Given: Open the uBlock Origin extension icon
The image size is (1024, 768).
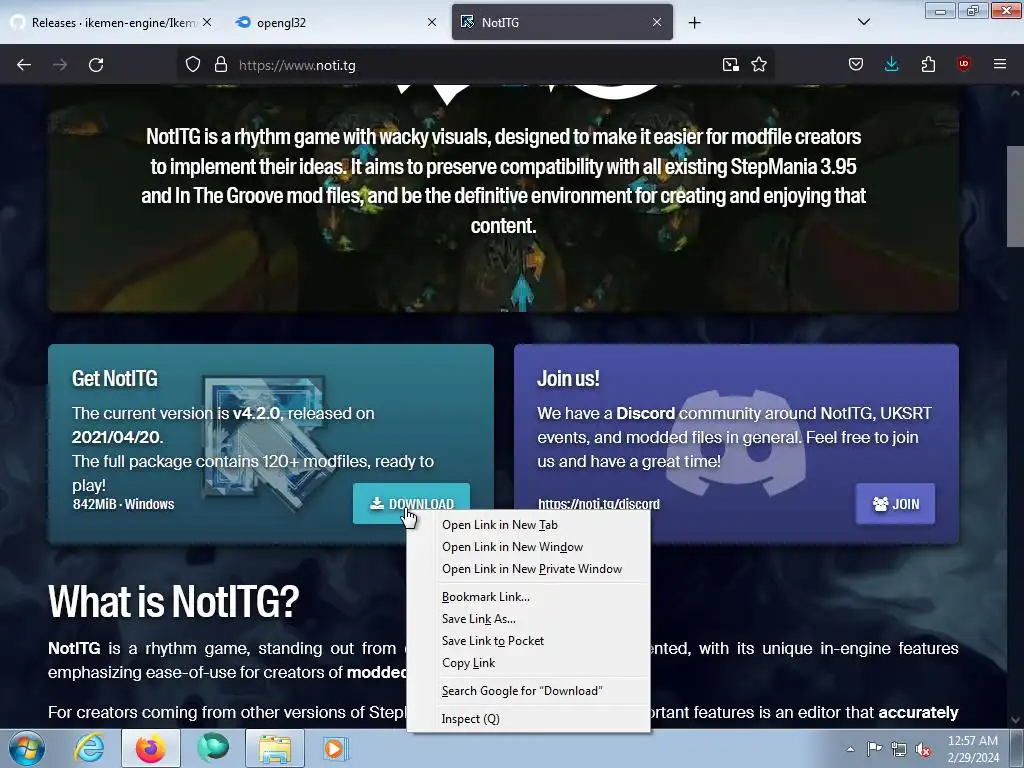Looking at the screenshot, I should tap(963, 65).
